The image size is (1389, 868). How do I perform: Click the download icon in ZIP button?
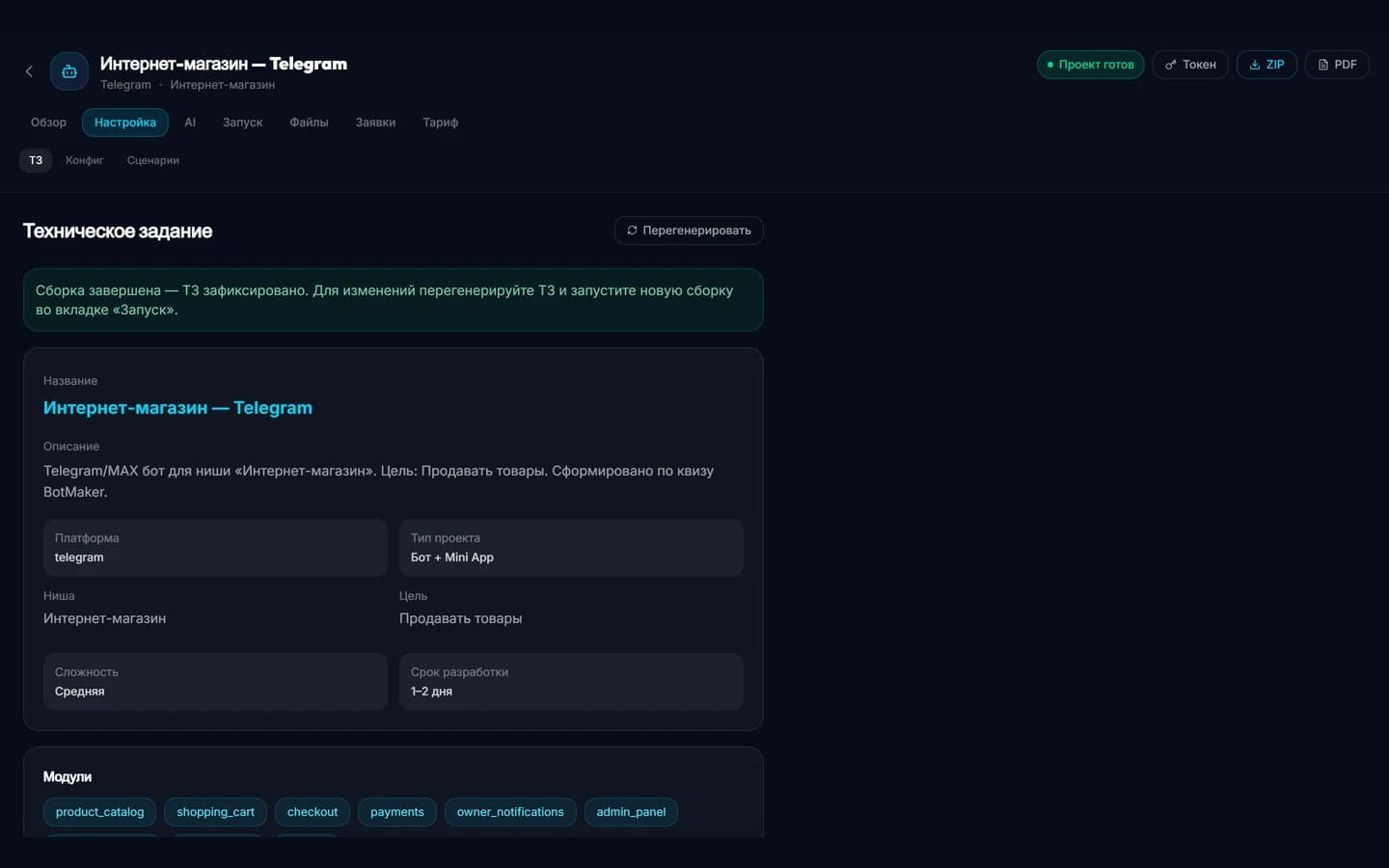click(1255, 65)
